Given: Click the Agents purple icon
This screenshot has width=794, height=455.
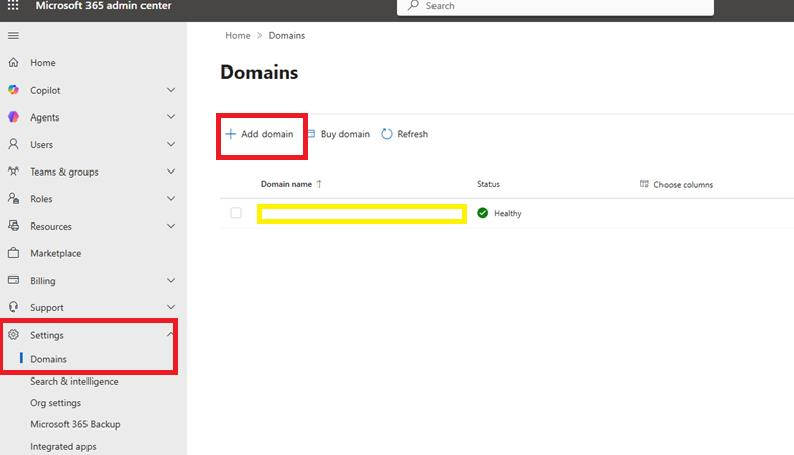Looking at the screenshot, I should 14,117.
